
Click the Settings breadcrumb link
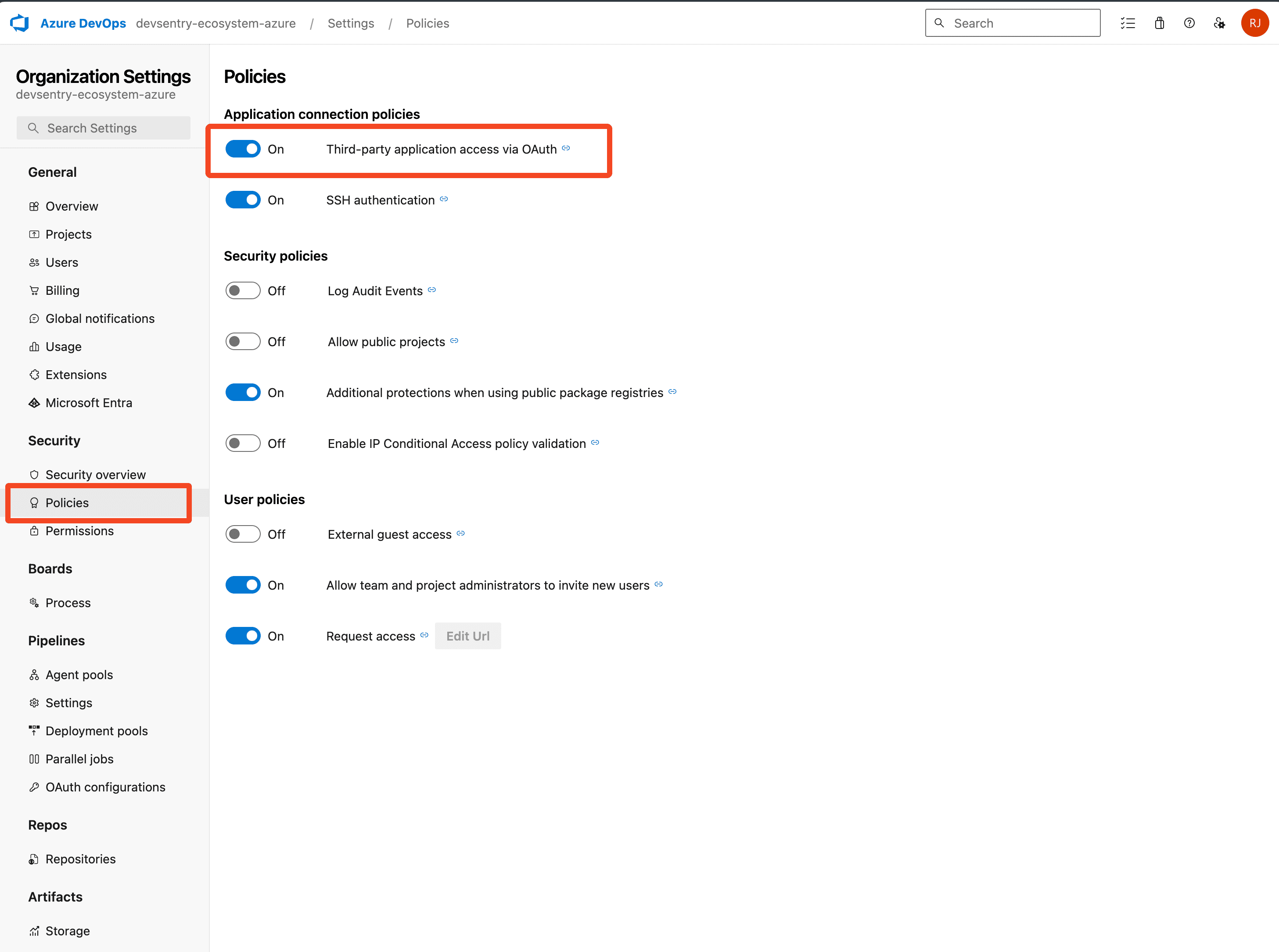(x=350, y=23)
